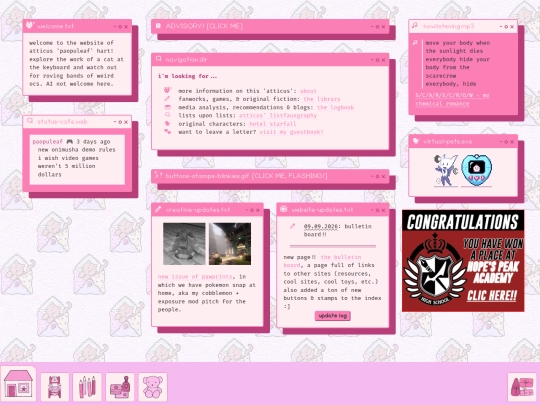Click the speech bubble icon beside 'lists upon lists'
Image resolution: width=540 pixels, height=405 pixels.
pos(168,115)
